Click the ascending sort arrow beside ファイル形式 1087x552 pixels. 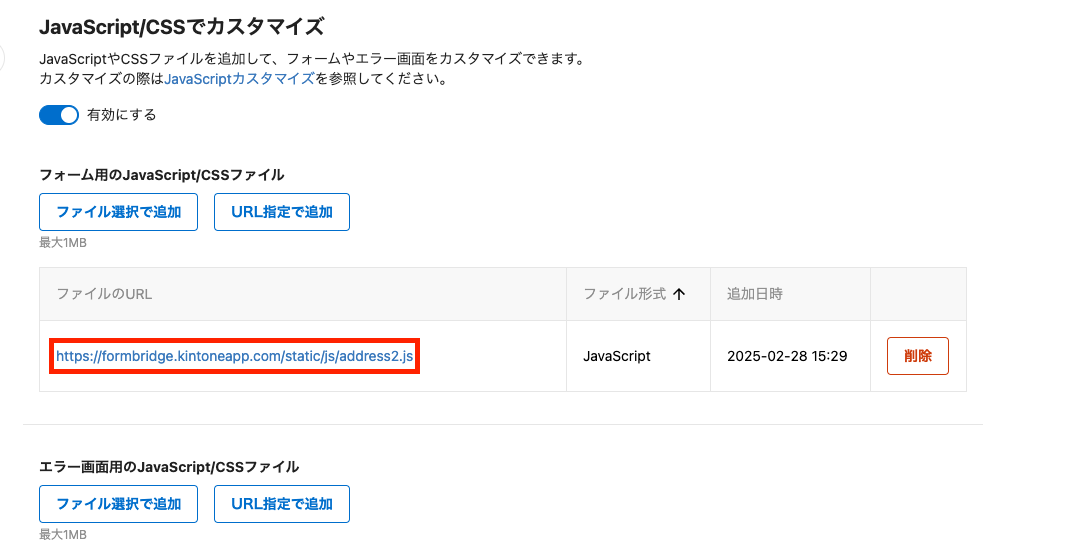click(x=679, y=294)
